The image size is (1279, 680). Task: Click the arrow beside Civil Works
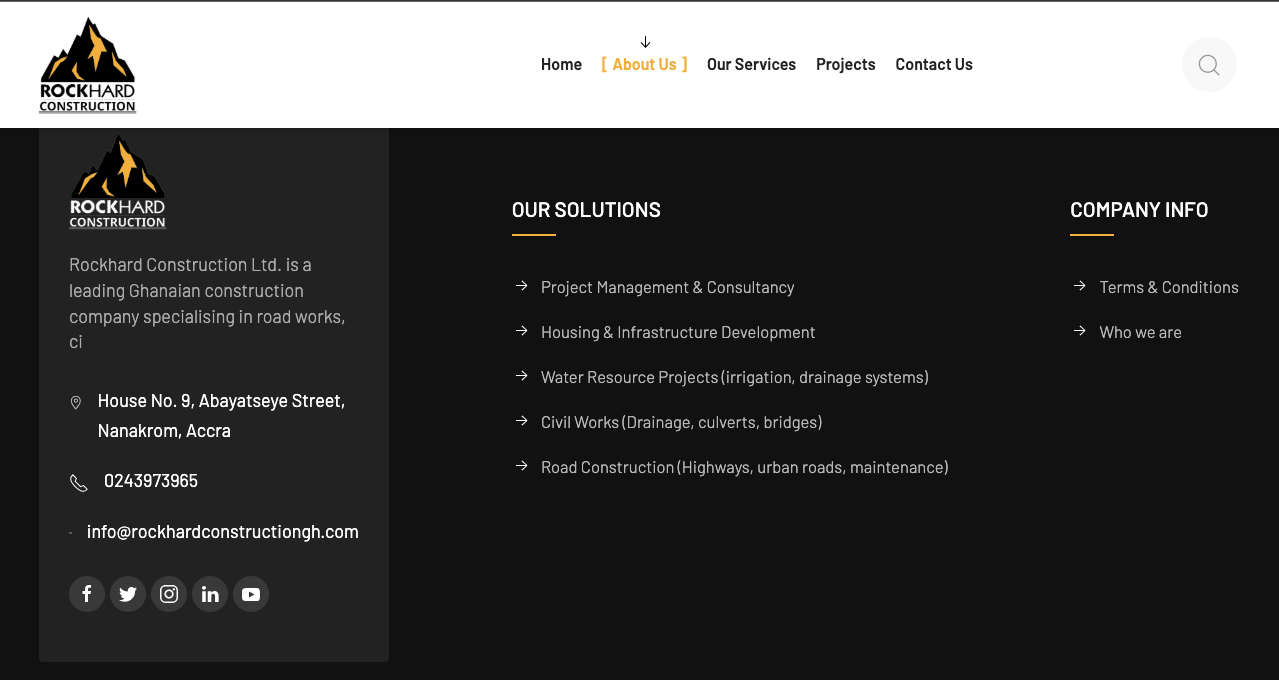click(x=521, y=421)
